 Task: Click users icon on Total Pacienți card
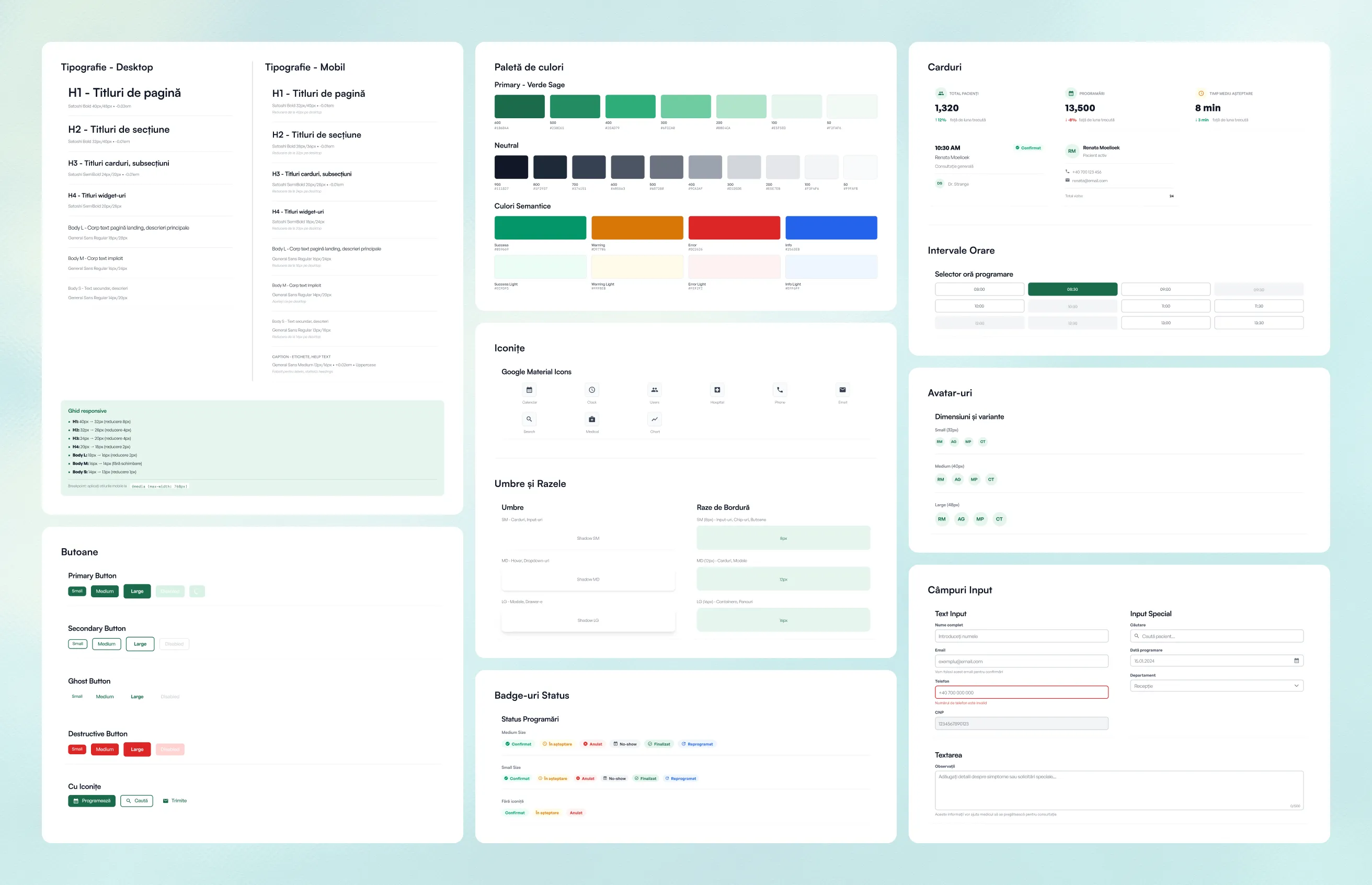pos(940,93)
